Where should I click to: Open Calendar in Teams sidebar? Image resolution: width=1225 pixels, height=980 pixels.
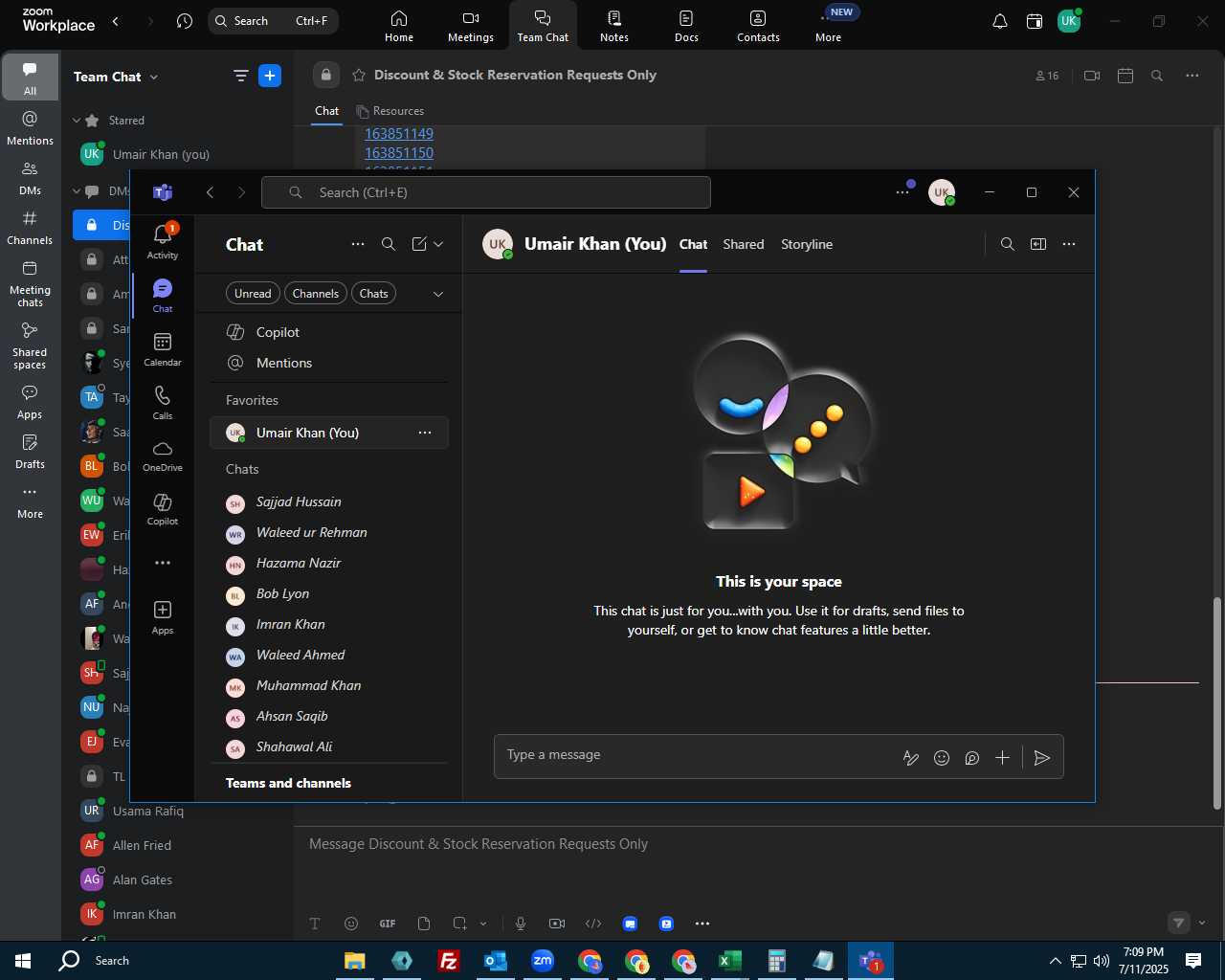tap(163, 349)
